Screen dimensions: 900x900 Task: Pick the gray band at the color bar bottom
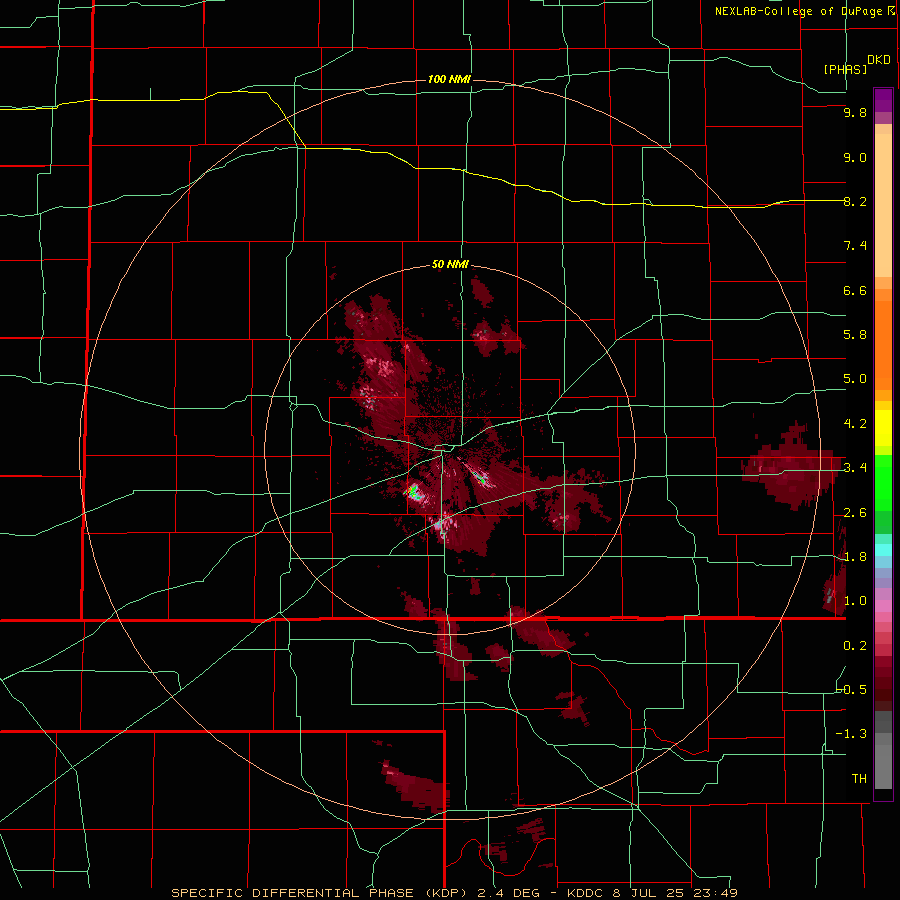point(883,761)
